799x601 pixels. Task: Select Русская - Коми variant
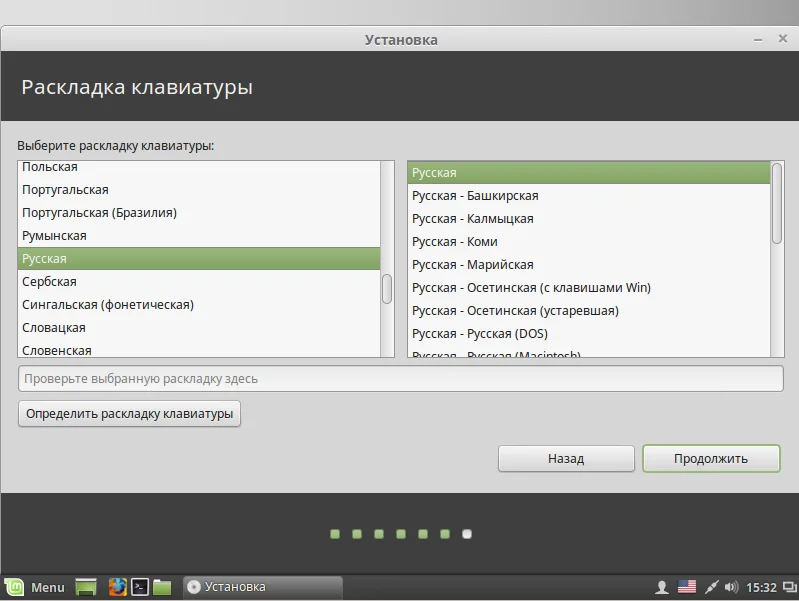pos(589,242)
